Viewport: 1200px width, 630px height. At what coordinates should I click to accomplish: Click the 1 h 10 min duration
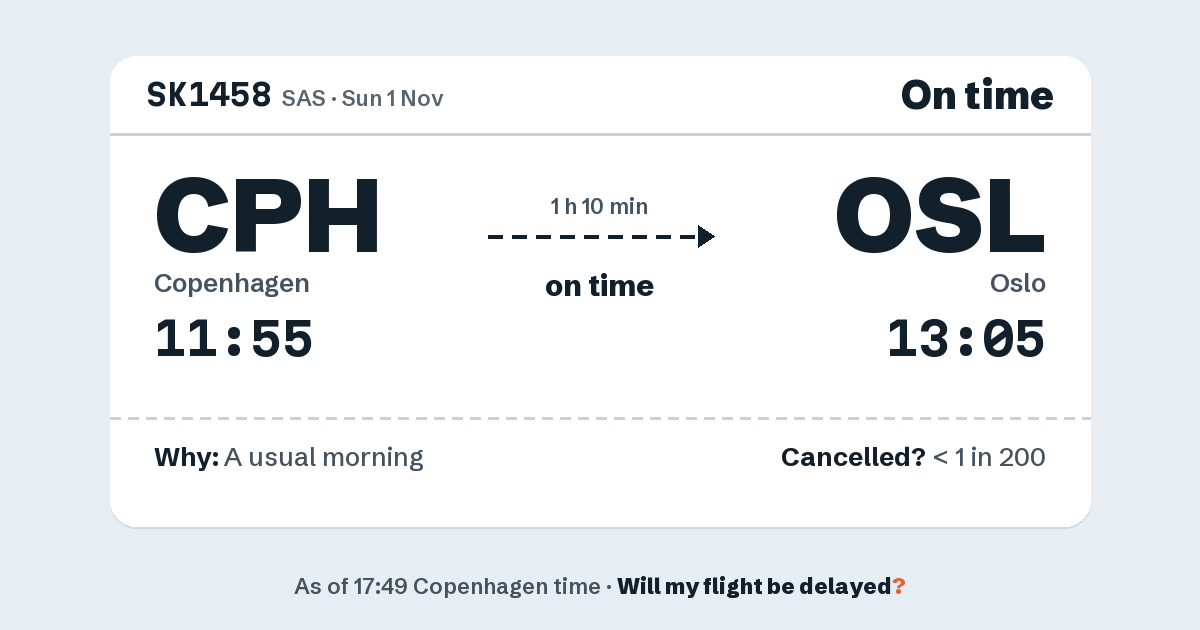(x=599, y=207)
